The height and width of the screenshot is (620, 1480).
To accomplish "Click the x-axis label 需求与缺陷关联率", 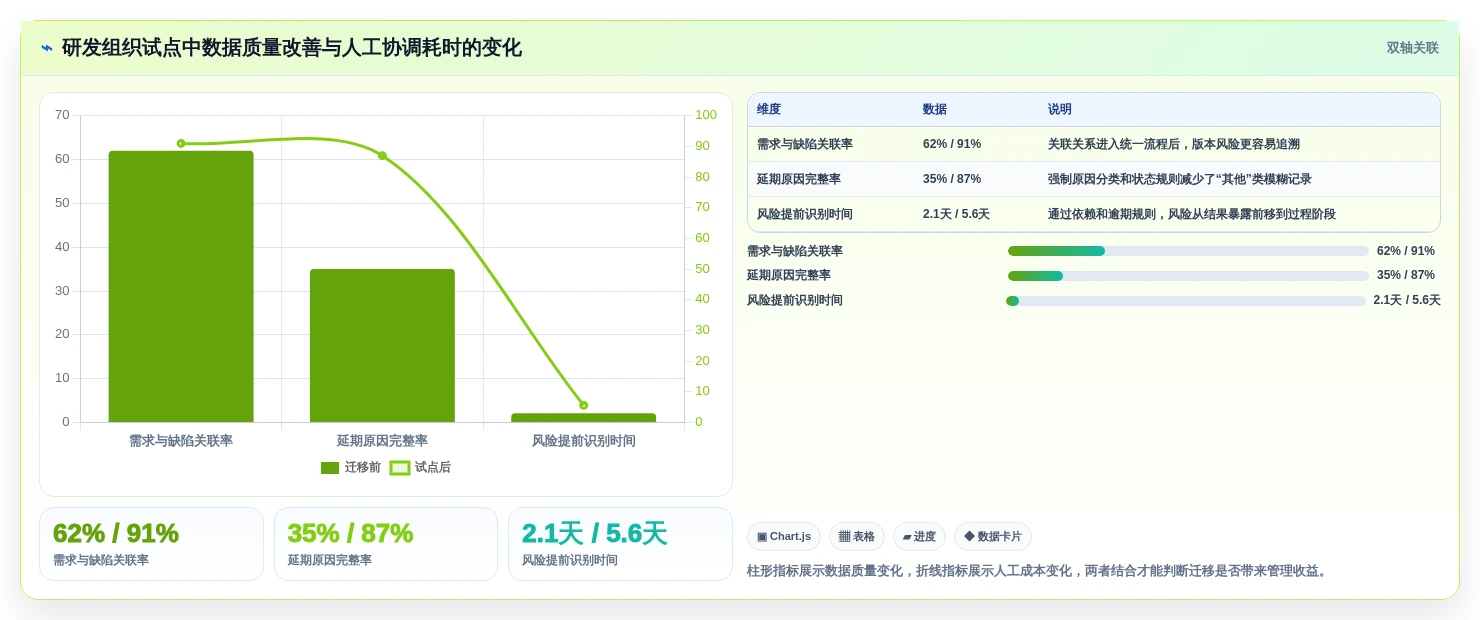I will [x=181, y=440].
